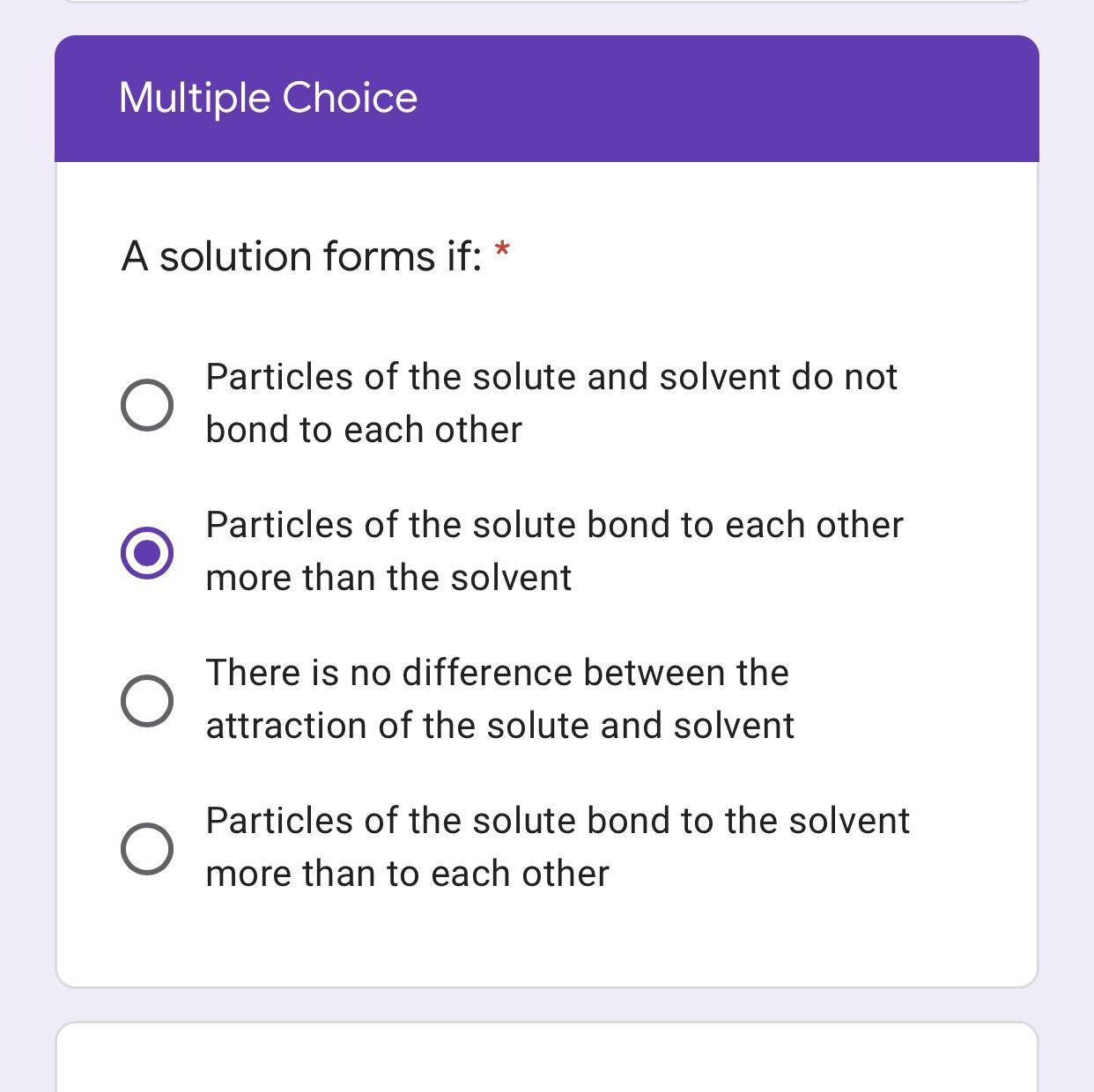Choose the radio next to "There is no difference"

[146, 701]
